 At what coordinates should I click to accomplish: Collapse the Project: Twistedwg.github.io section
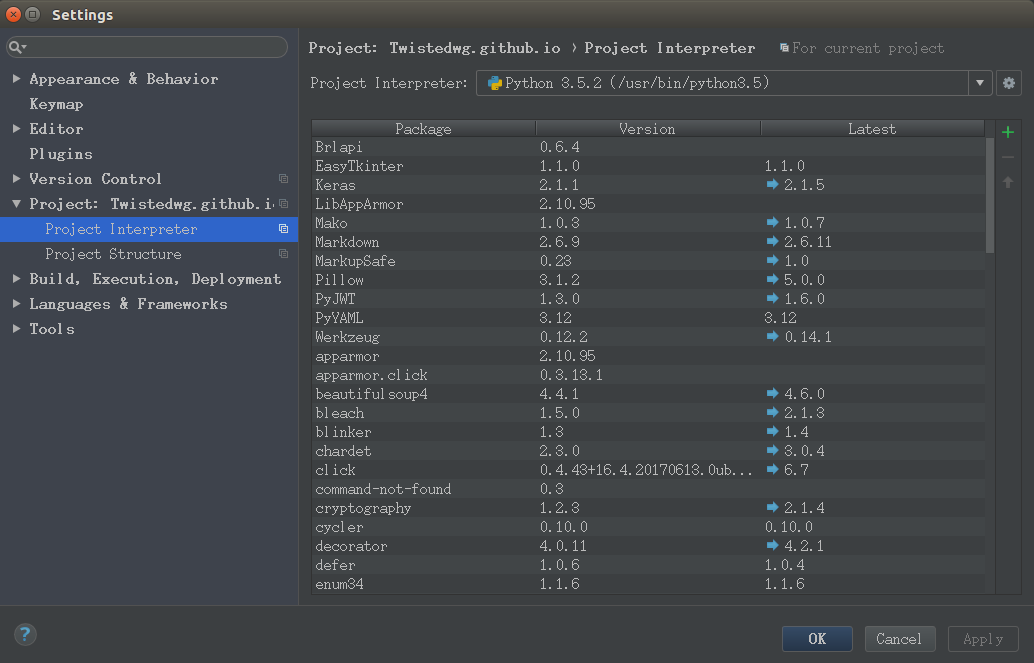[x=16, y=204]
